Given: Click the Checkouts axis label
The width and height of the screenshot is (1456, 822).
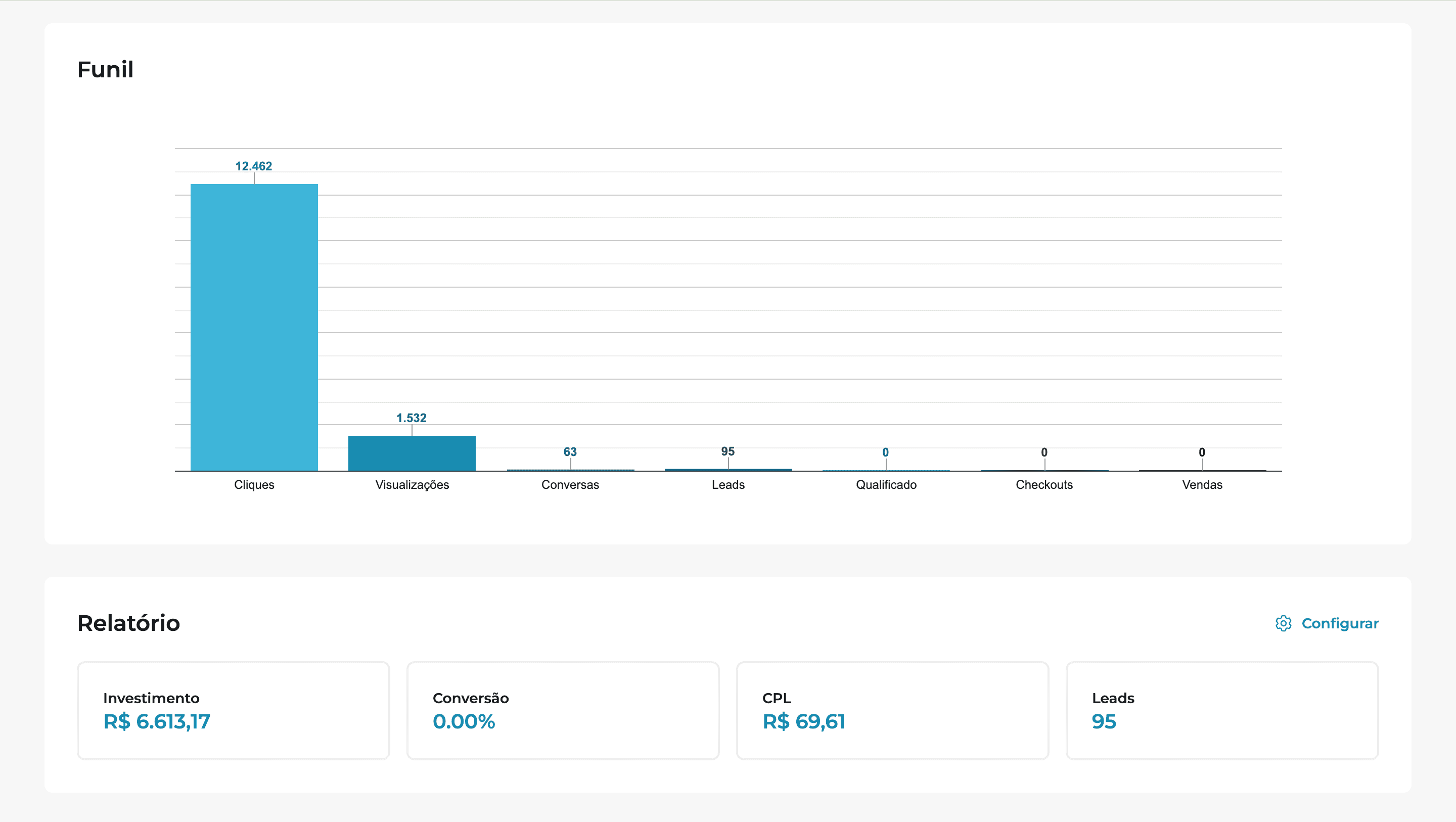Looking at the screenshot, I should click(1044, 484).
